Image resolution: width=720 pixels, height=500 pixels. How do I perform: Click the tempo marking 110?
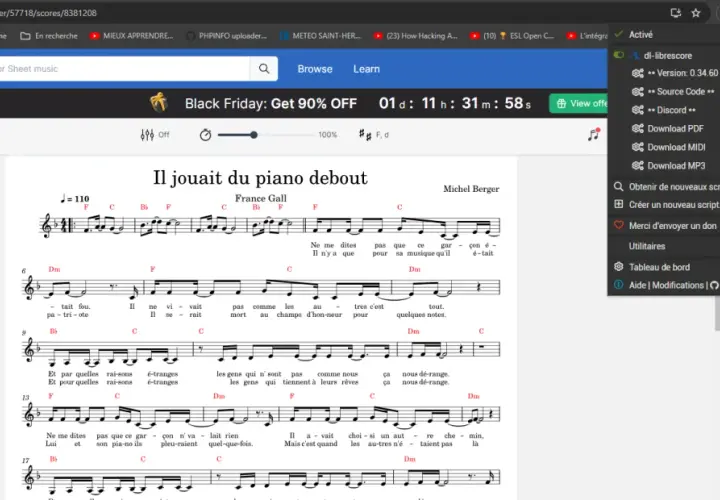(75, 199)
